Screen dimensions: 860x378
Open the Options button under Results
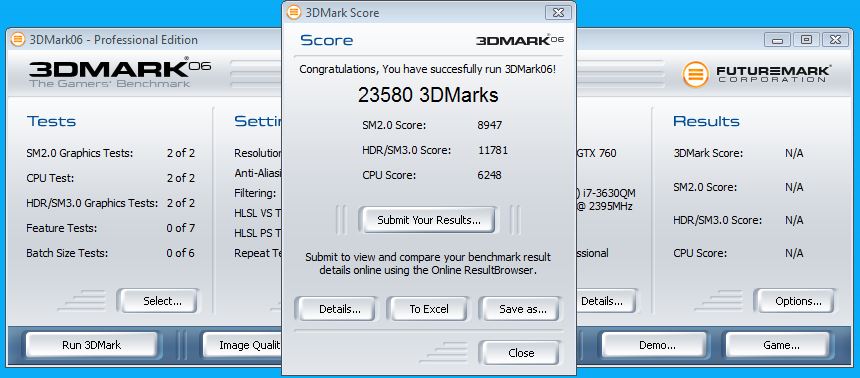(x=798, y=301)
